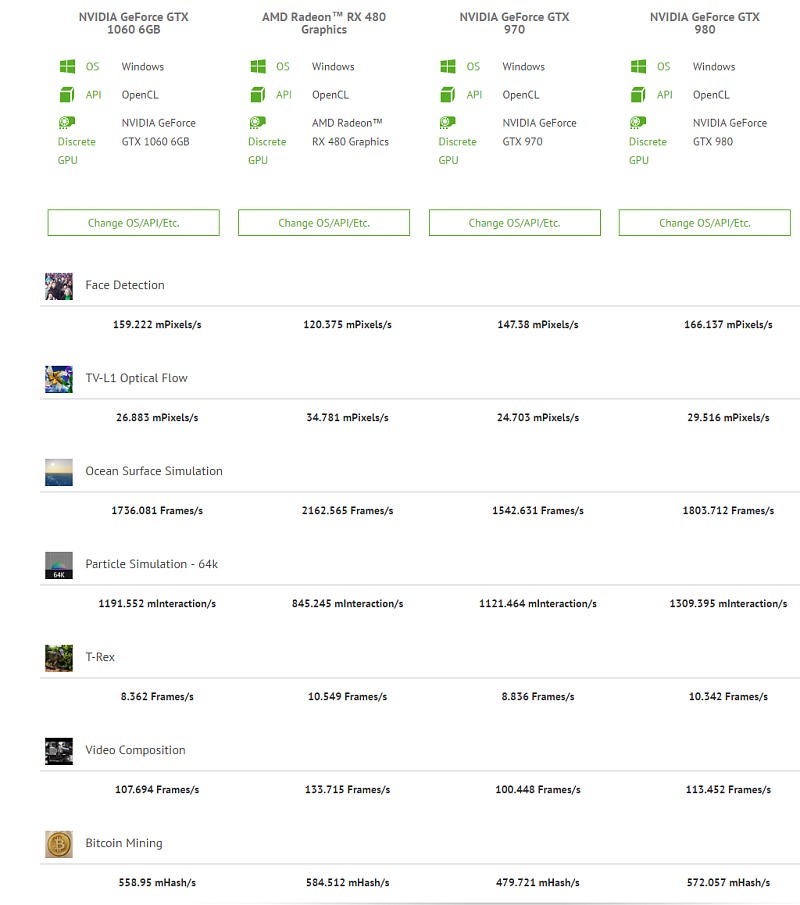Select the 1309.395 mInteraction/s Particle Simulation score
This screenshot has width=800, height=905.
coord(728,603)
